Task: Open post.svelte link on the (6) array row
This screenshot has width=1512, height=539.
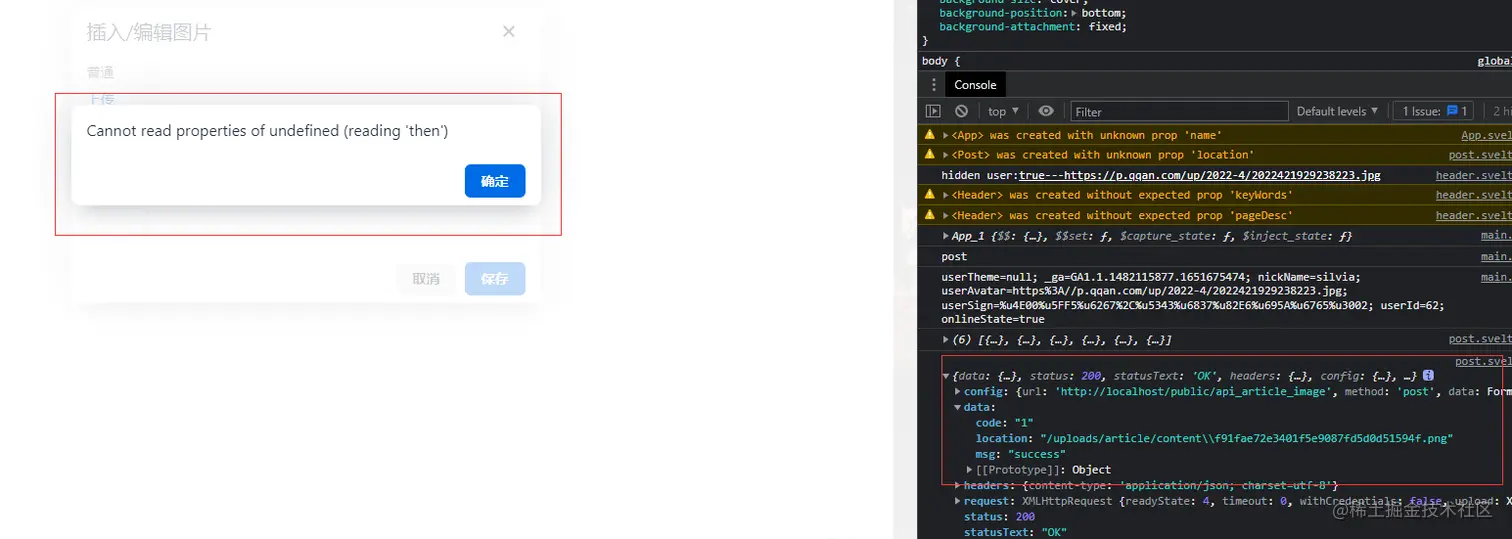Action: click(1480, 340)
